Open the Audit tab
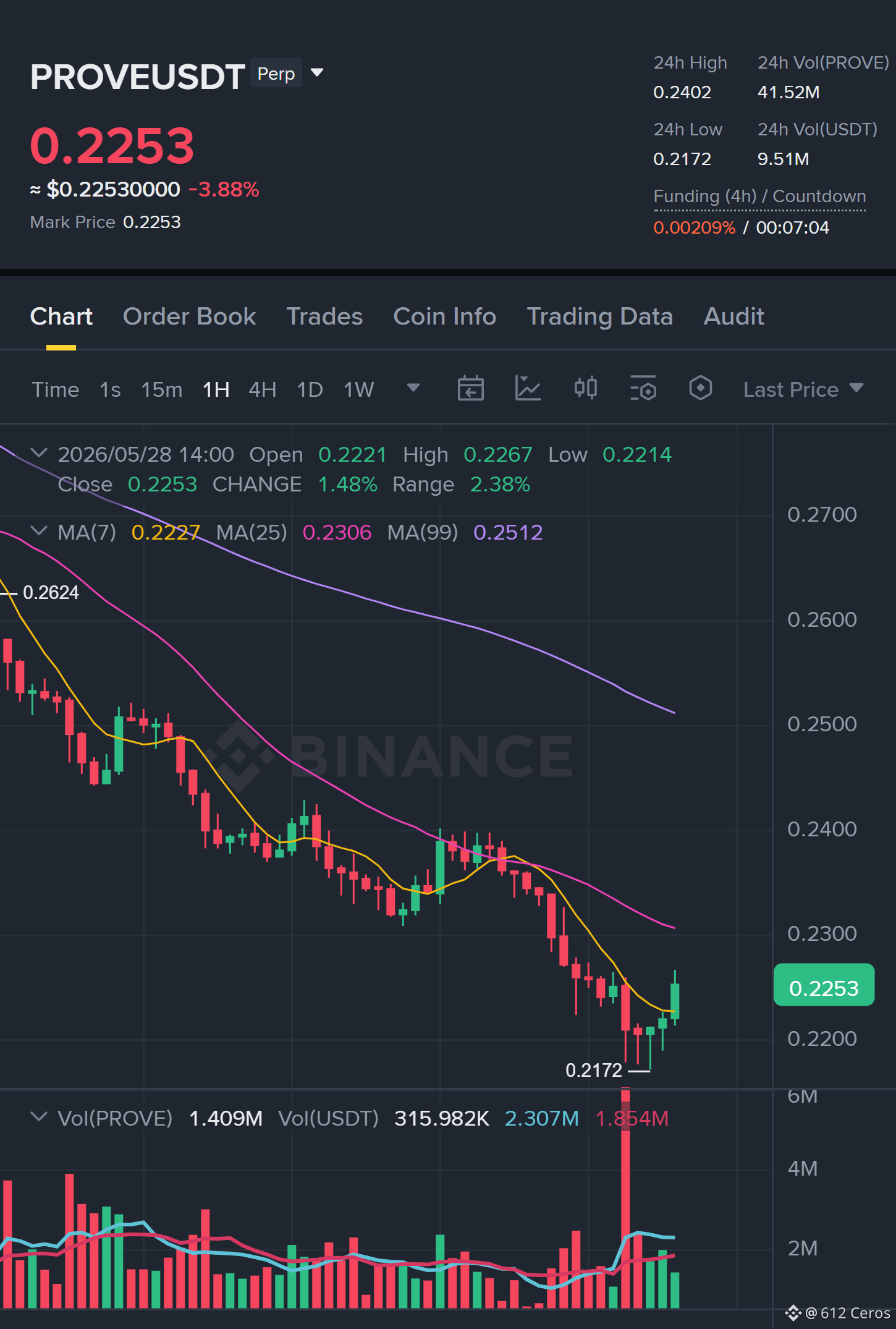The height and width of the screenshot is (1329, 896). pos(733,316)
